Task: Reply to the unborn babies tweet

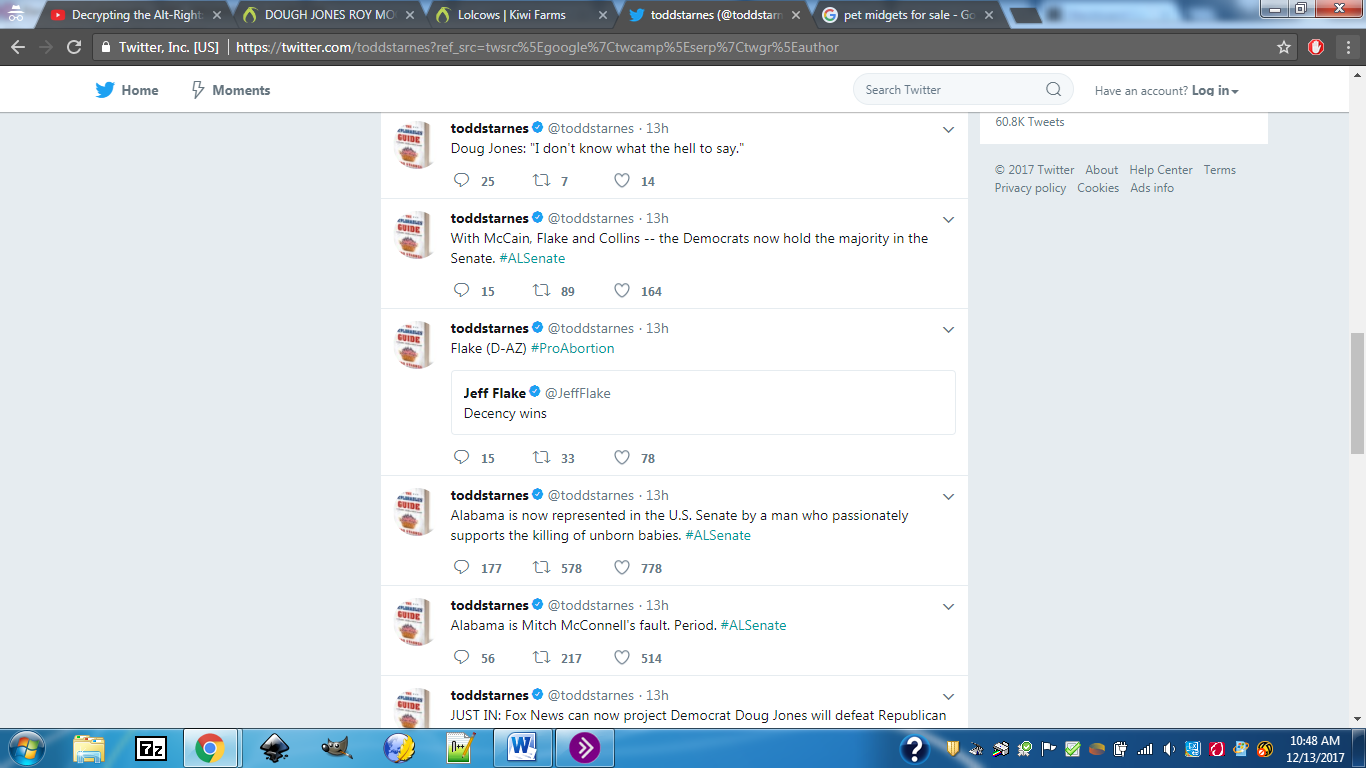Action: [461, 568]
